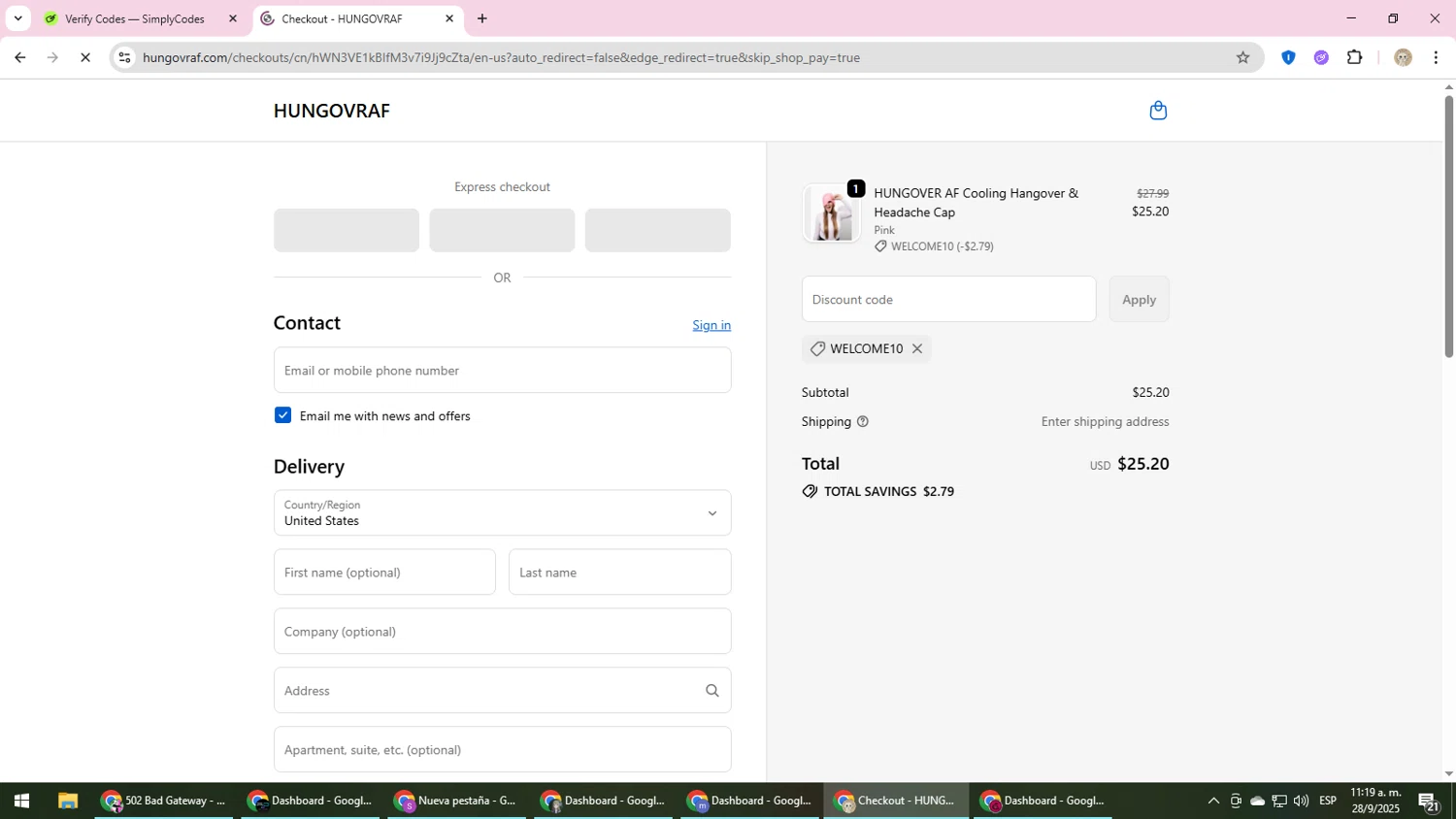This screenshot has width=1456, height=819.
Task: Focus the Email or mobile phone number field
Action: [x=502, y=370]
